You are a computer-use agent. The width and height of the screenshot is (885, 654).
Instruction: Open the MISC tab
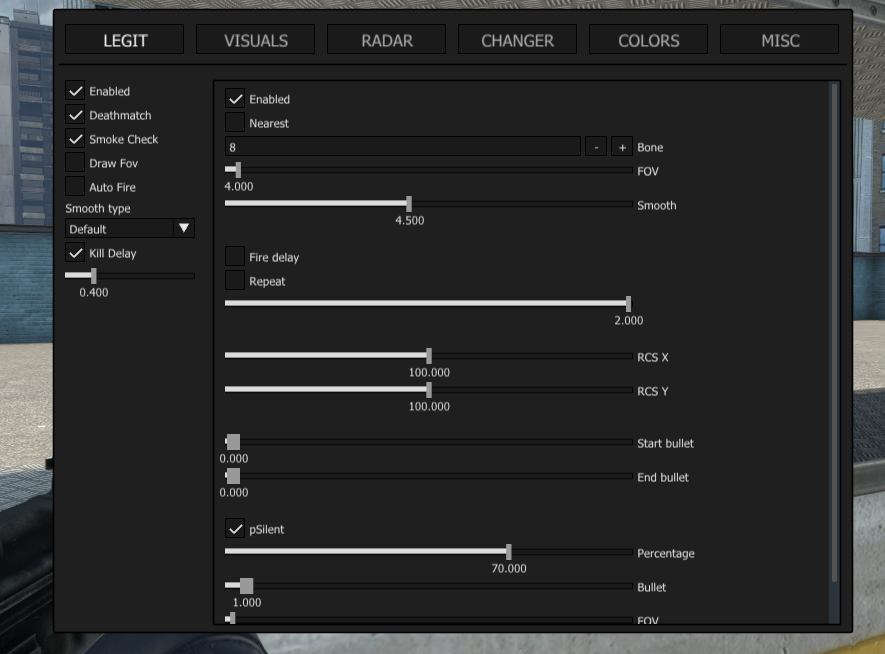(779, 40)
